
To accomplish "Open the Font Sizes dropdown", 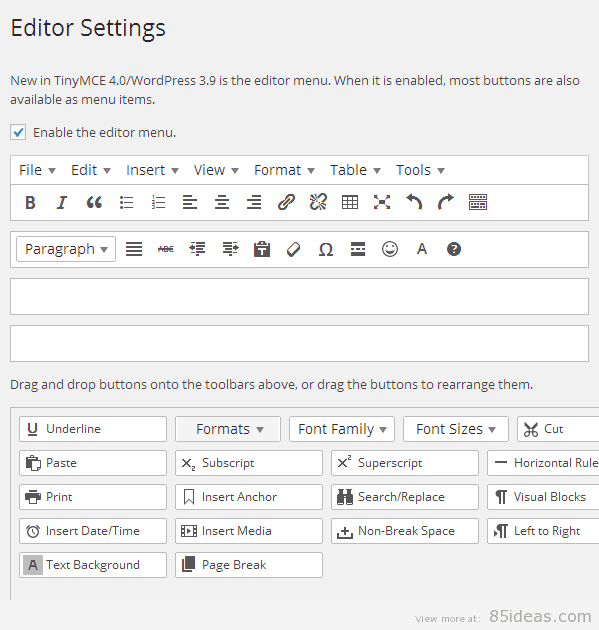I will click(x=456, y=429).
